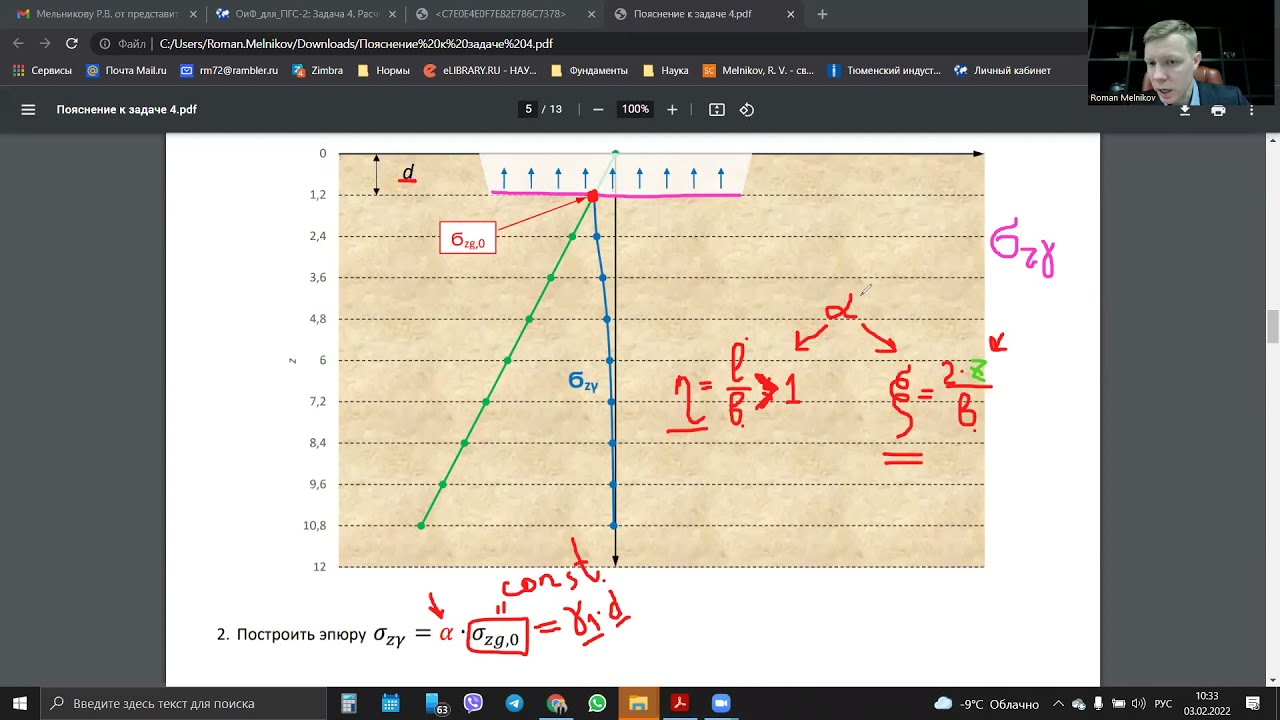Screen dimensions: 1280x720
Task: Close the 'Пояснение к задаче 4.pdf' tab
Action: click(x=791, y=14)
